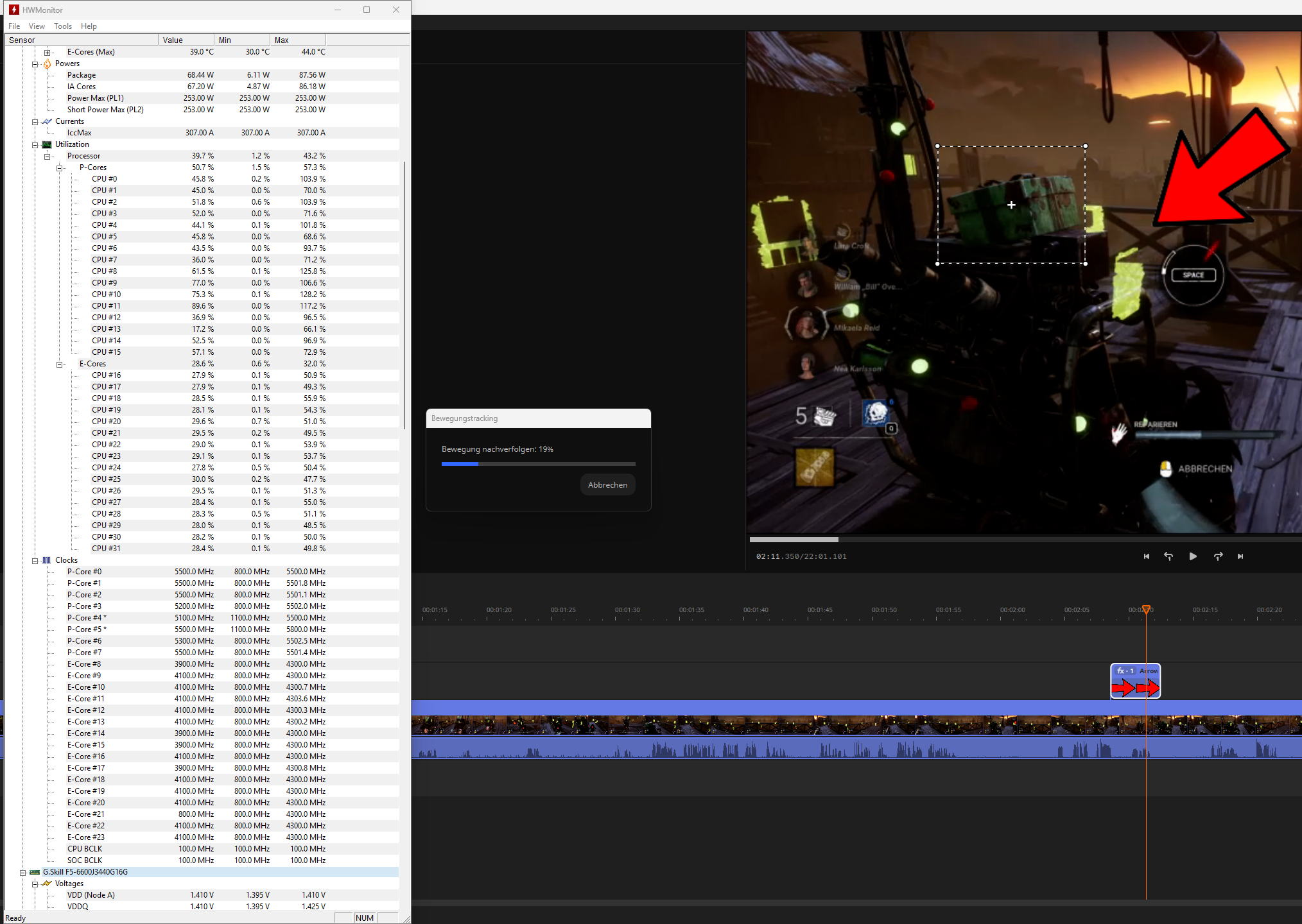Image resolution: width=1302 pixels, height=924 pixels.
Task: Click the 00:02:00 mark on timeline ruler
Action: pos(1012,610)
